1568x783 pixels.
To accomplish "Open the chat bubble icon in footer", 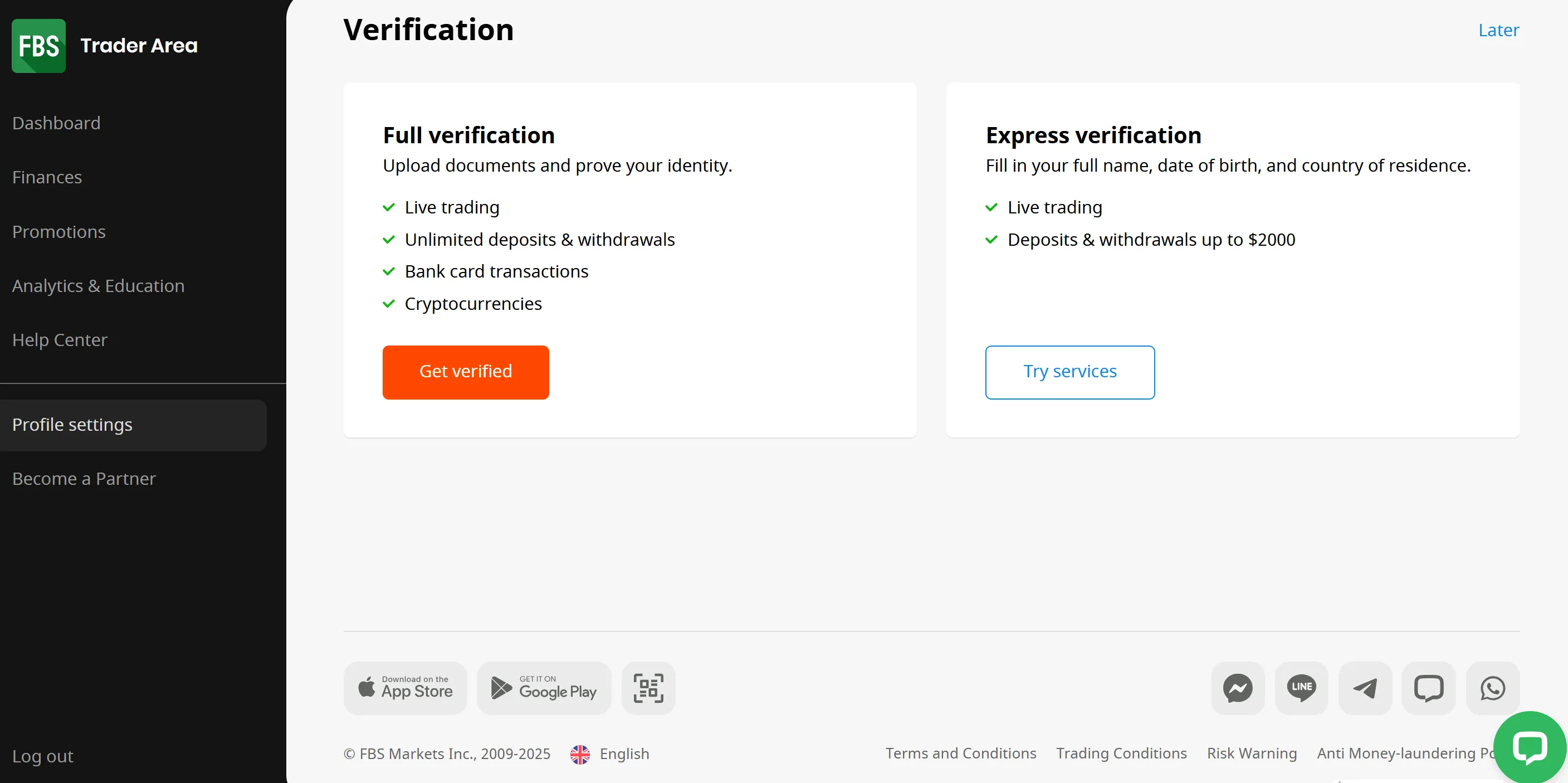I will coord(1429,688).
